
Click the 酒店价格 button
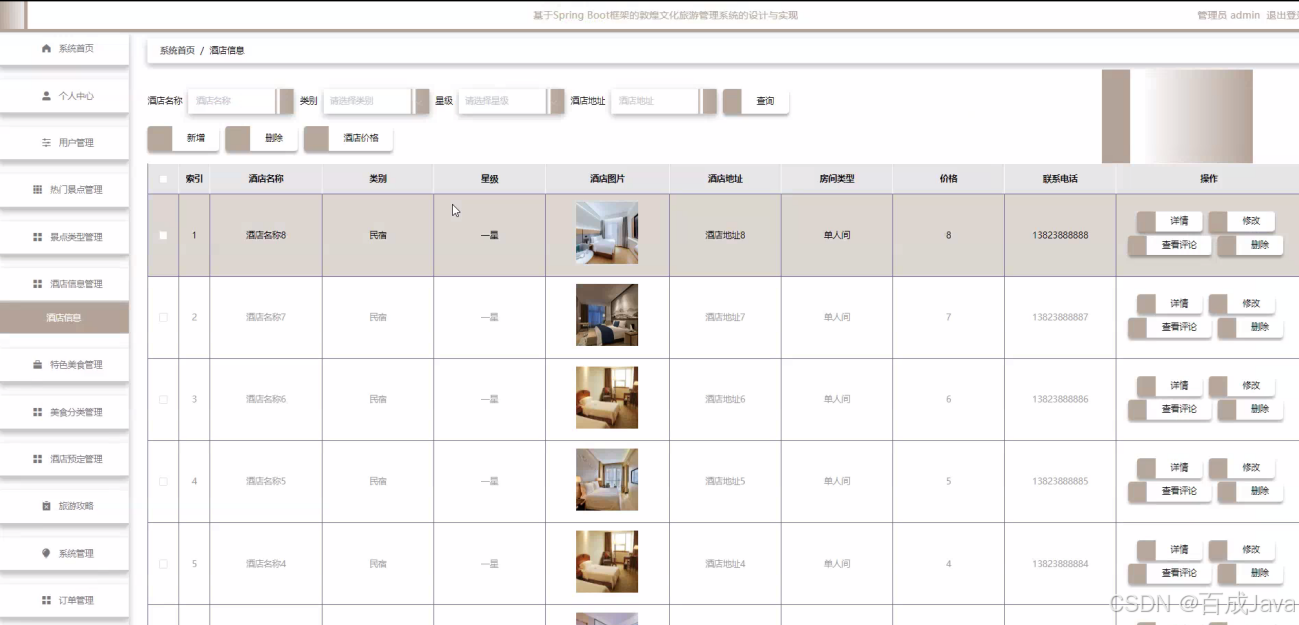[348, 138]
